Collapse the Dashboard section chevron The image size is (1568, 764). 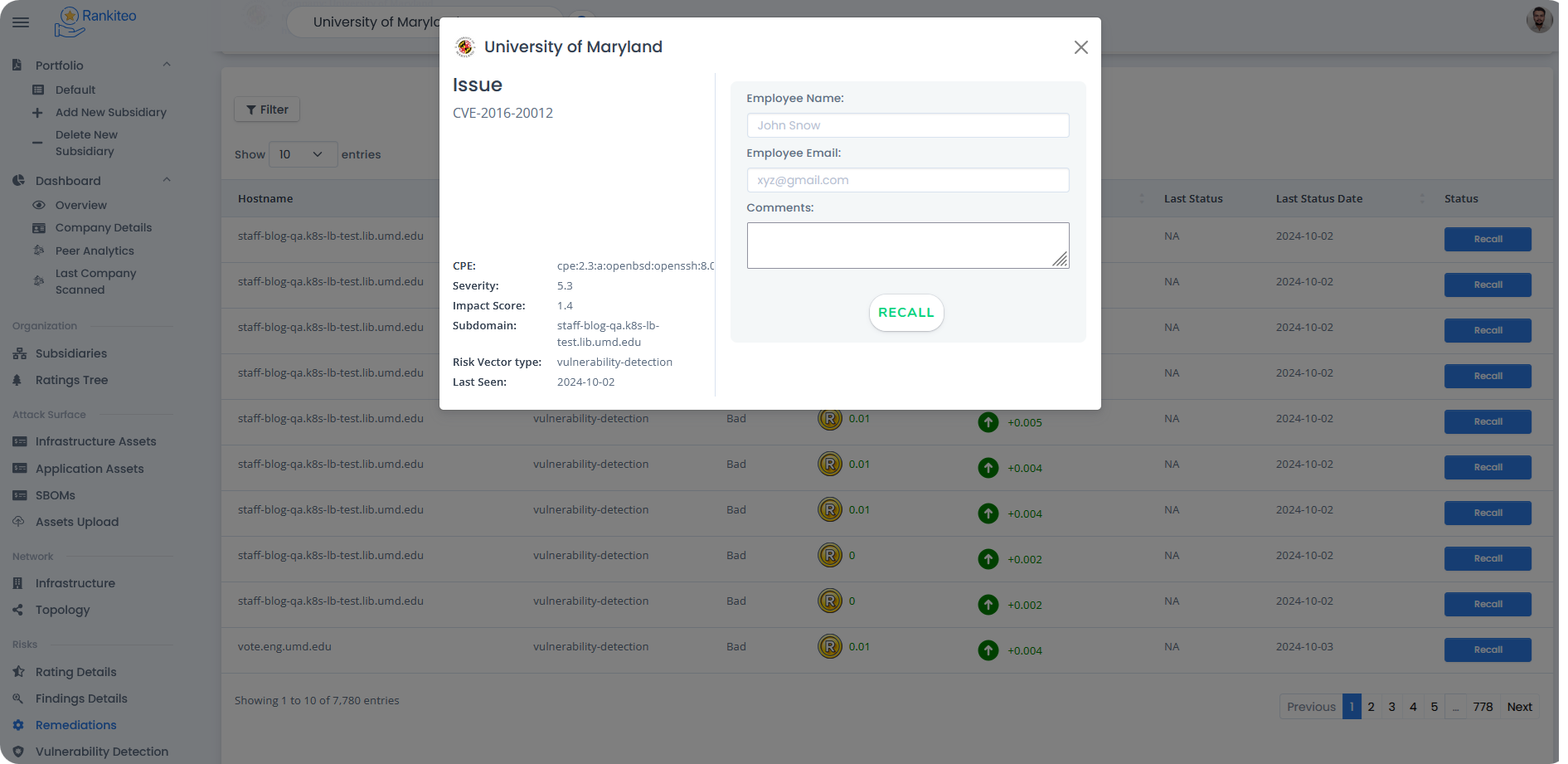pos(167,180)
